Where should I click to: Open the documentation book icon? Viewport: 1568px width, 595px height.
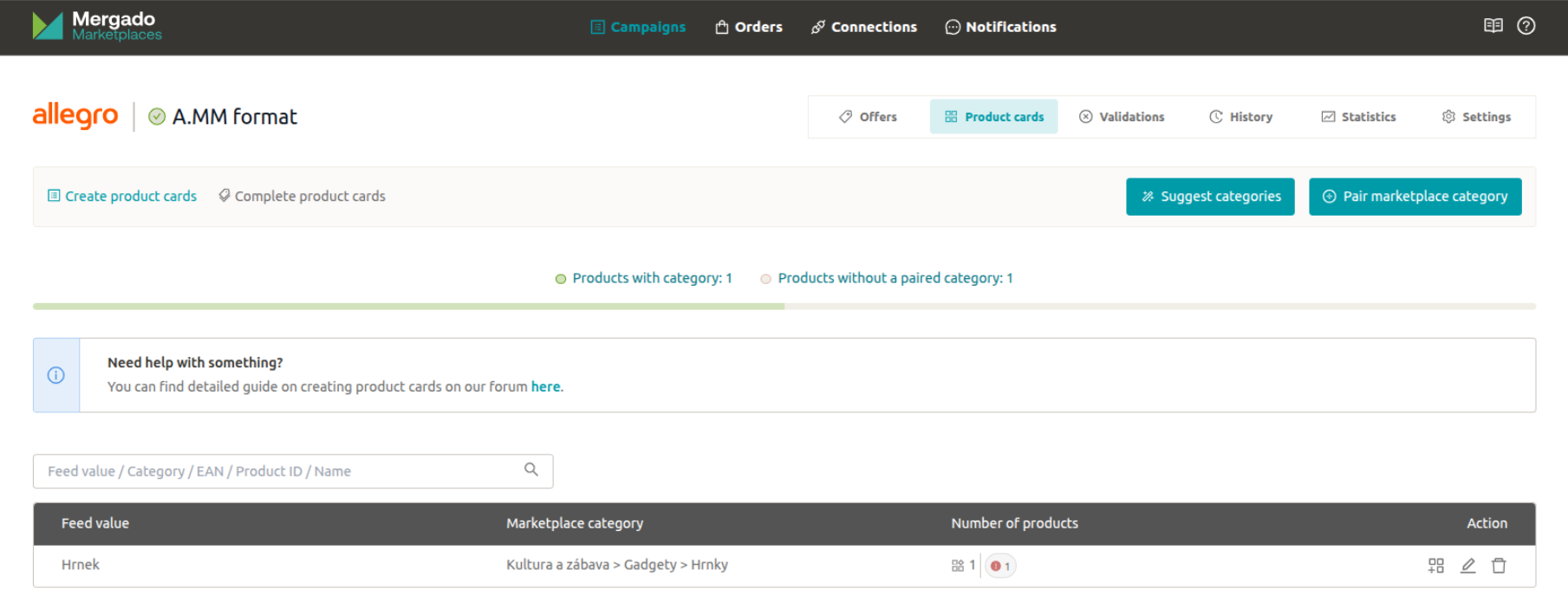(1493, 26)
